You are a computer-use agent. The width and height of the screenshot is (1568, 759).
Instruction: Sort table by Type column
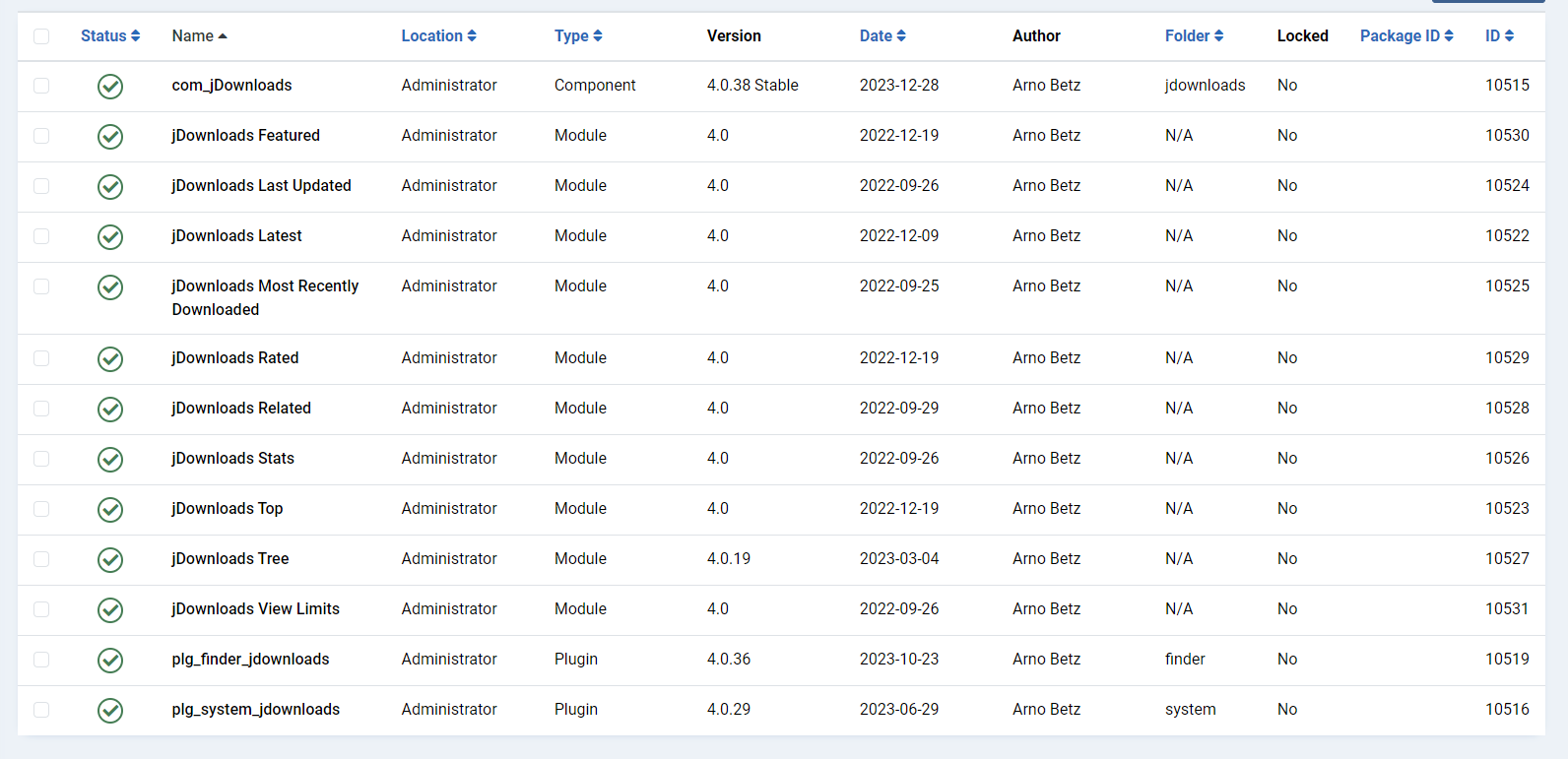coord(578,36)
